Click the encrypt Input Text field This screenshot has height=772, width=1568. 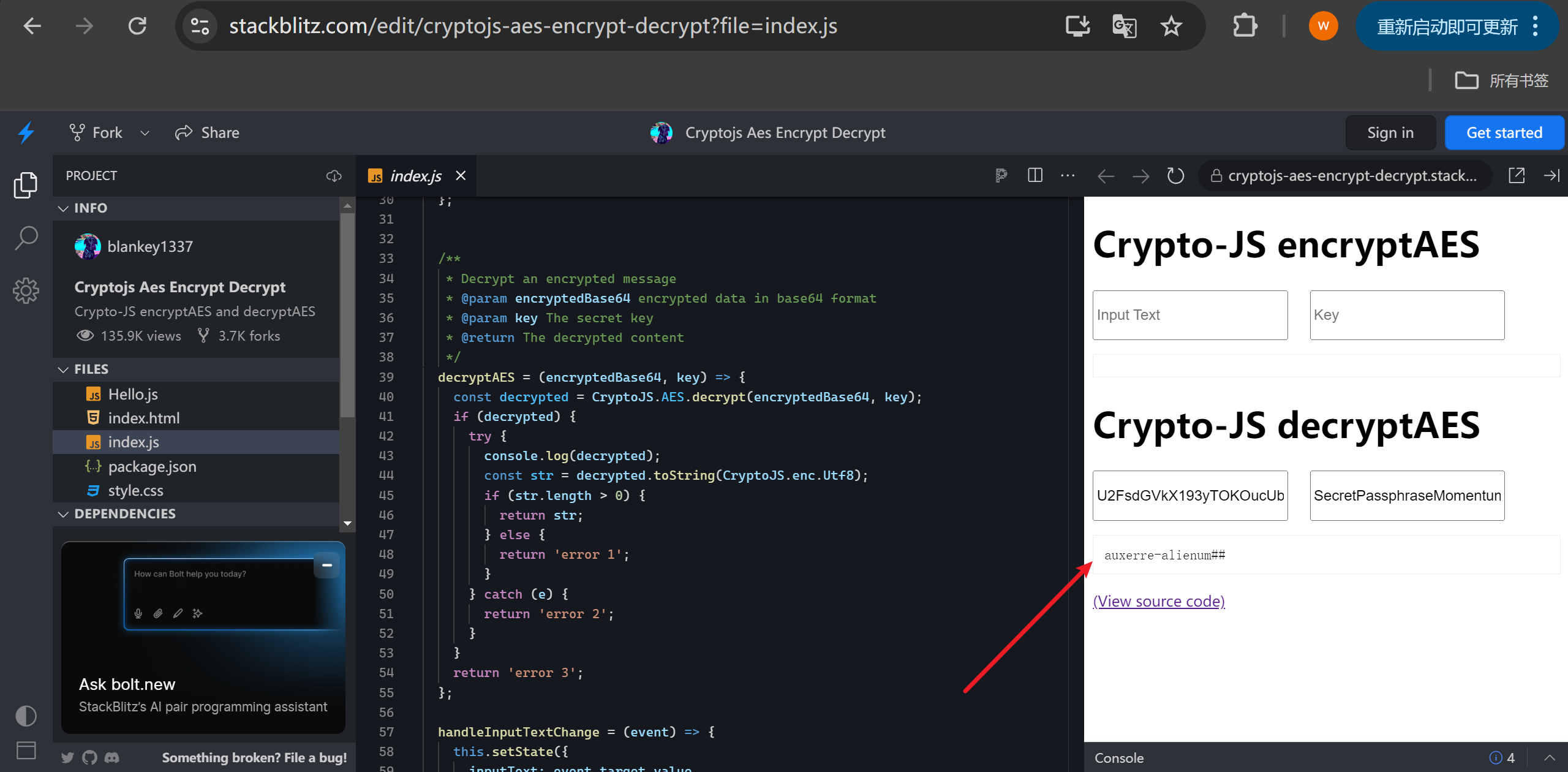coord(1189,315)
